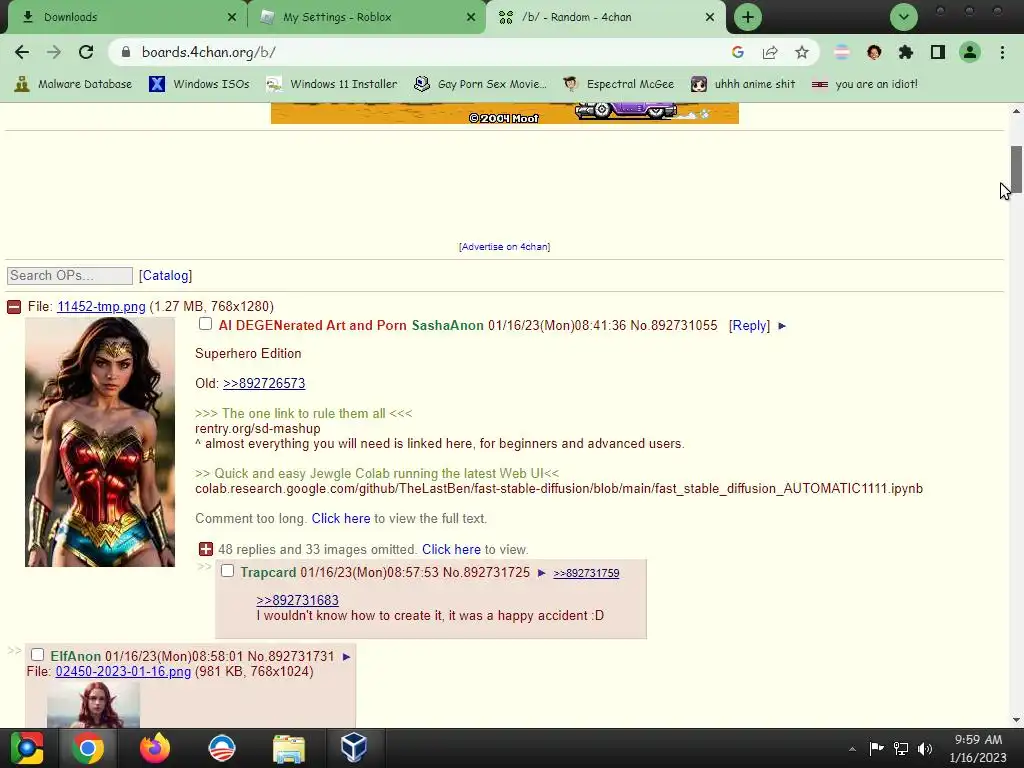The height and width of the screenshot is (768, 1024).
Task: Open the Espectral McGee bookmark
Action: pyautogui.click(x=618, y=84)
